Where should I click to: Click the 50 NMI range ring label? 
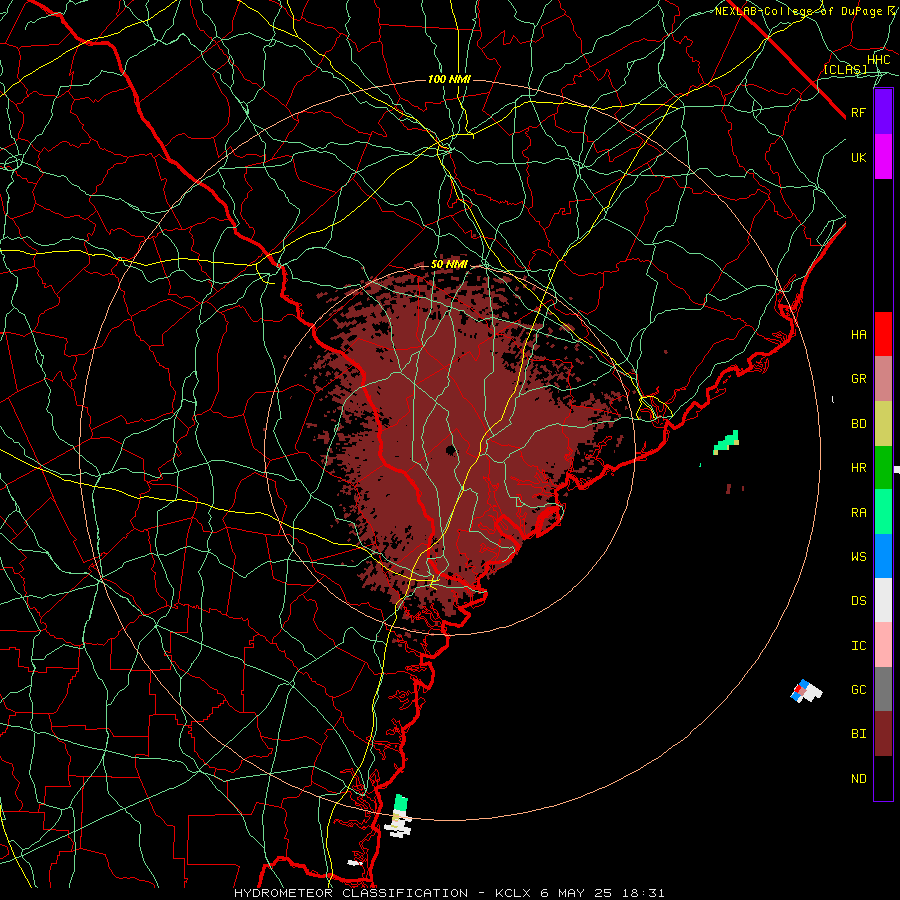(x=449, y=265)
